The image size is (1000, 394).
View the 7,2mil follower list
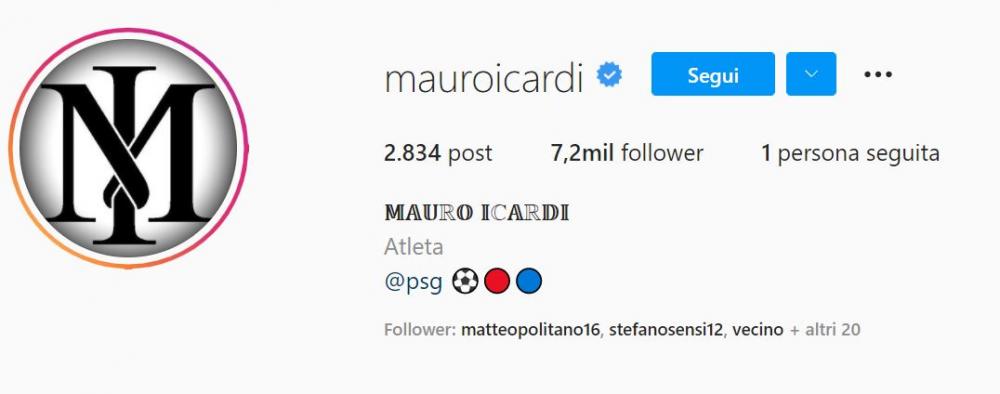pos(626,153)
